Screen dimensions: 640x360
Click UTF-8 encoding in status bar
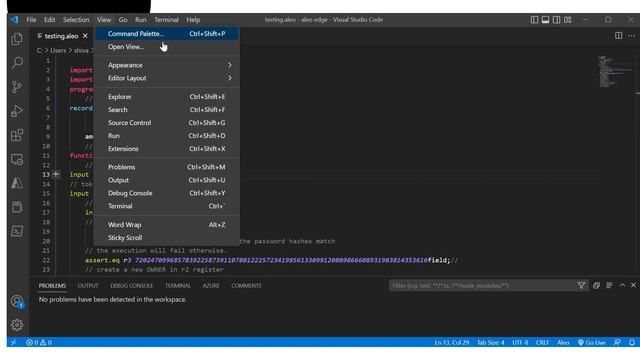pyautogui.click(x=520, y=342)
